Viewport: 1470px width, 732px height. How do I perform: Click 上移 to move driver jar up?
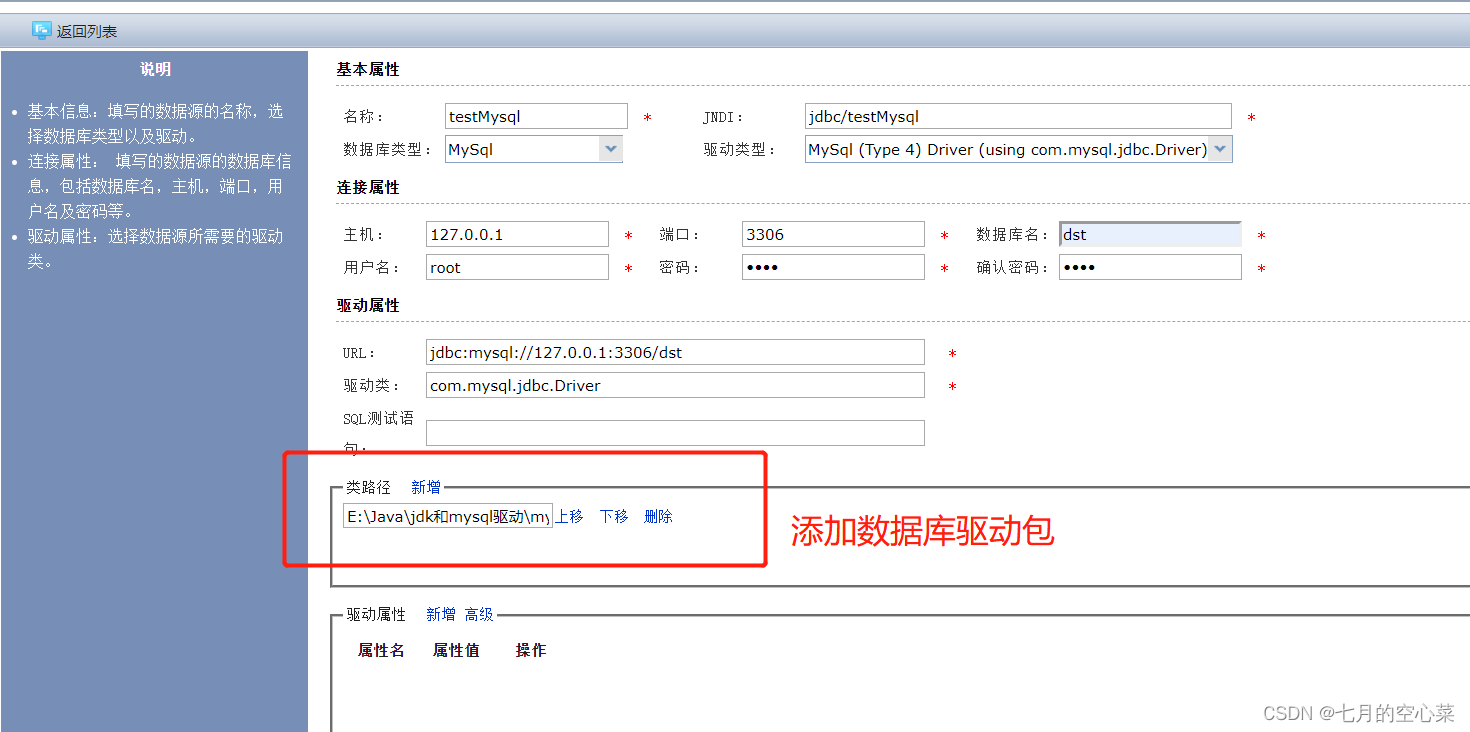568,516
